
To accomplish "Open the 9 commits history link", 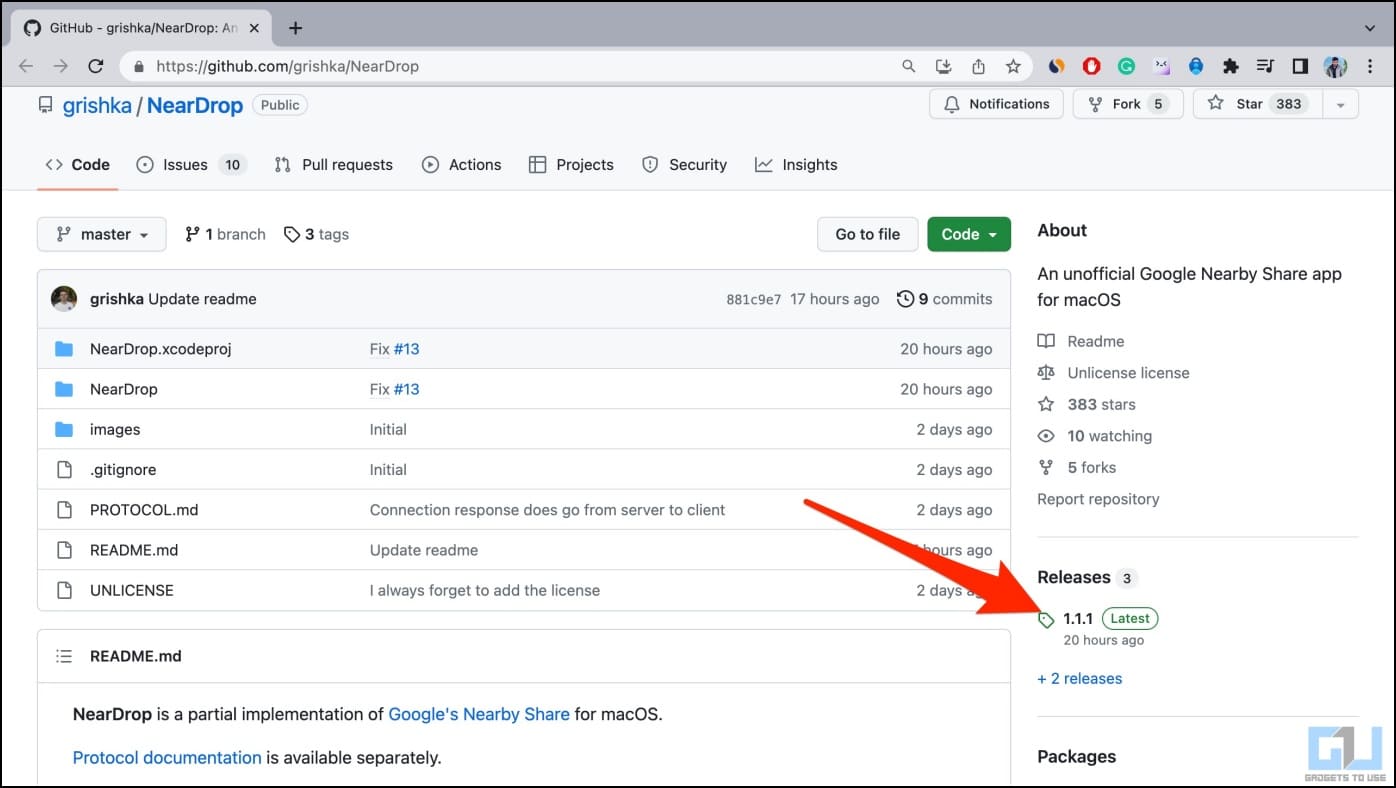I will 945,299.
